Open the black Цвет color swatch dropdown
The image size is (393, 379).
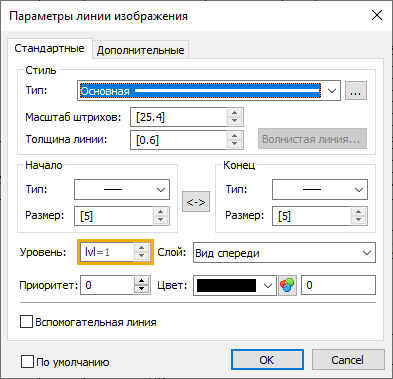point(235,285)
